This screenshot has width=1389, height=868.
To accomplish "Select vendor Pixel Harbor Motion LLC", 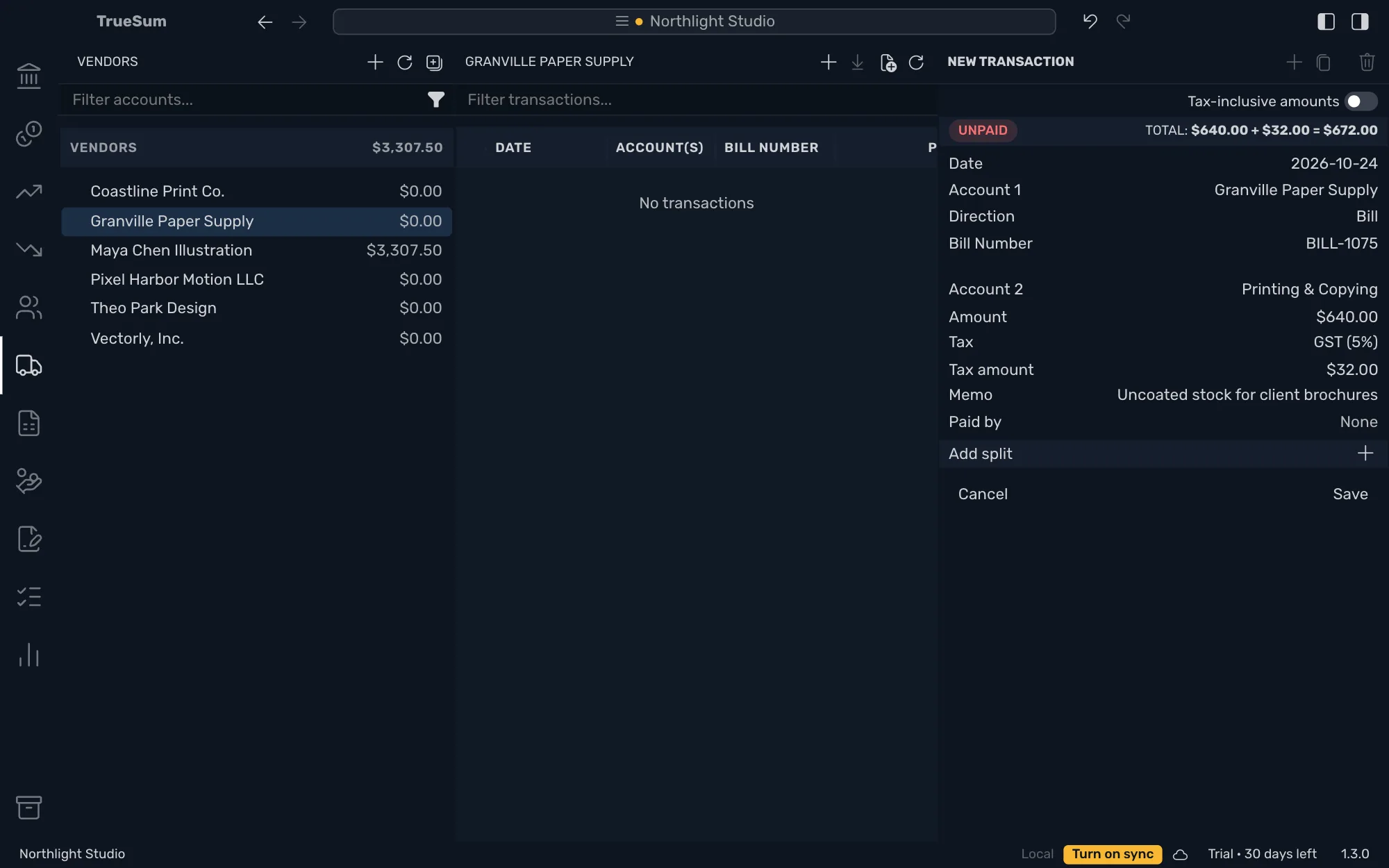I will coord(256,279).
